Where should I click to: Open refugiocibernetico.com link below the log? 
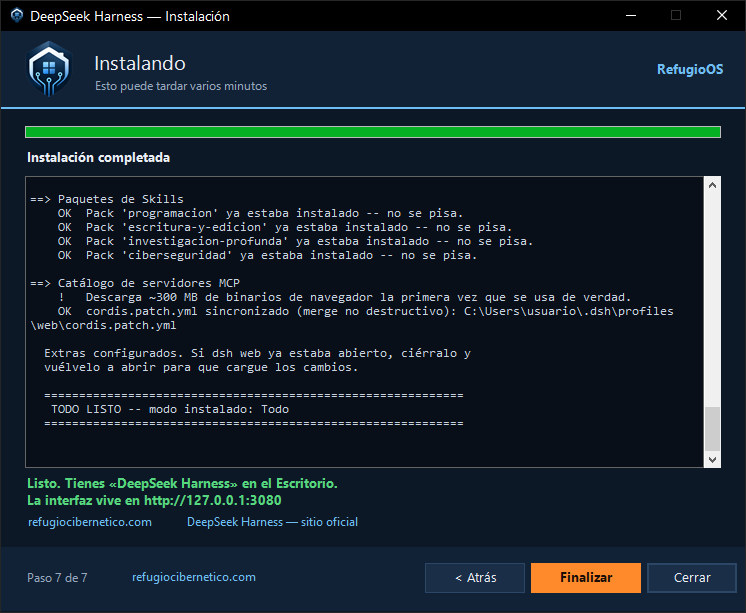coord(90,522)
